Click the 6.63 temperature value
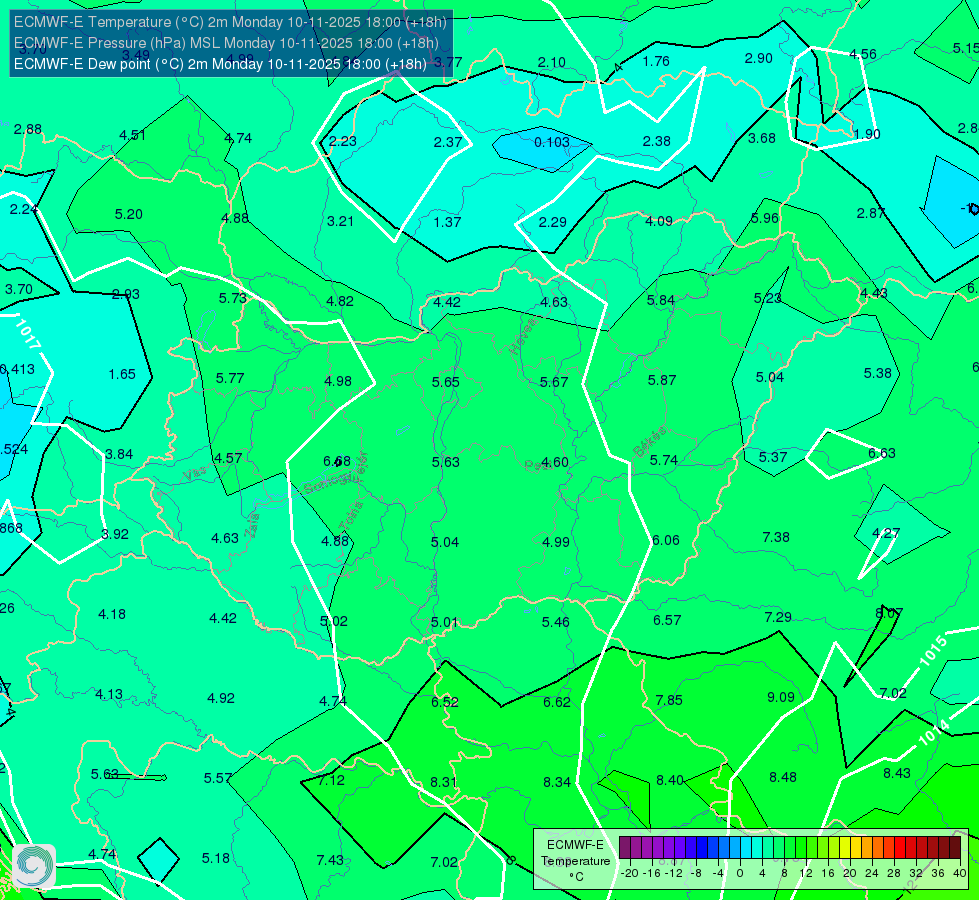 point(882,453)
